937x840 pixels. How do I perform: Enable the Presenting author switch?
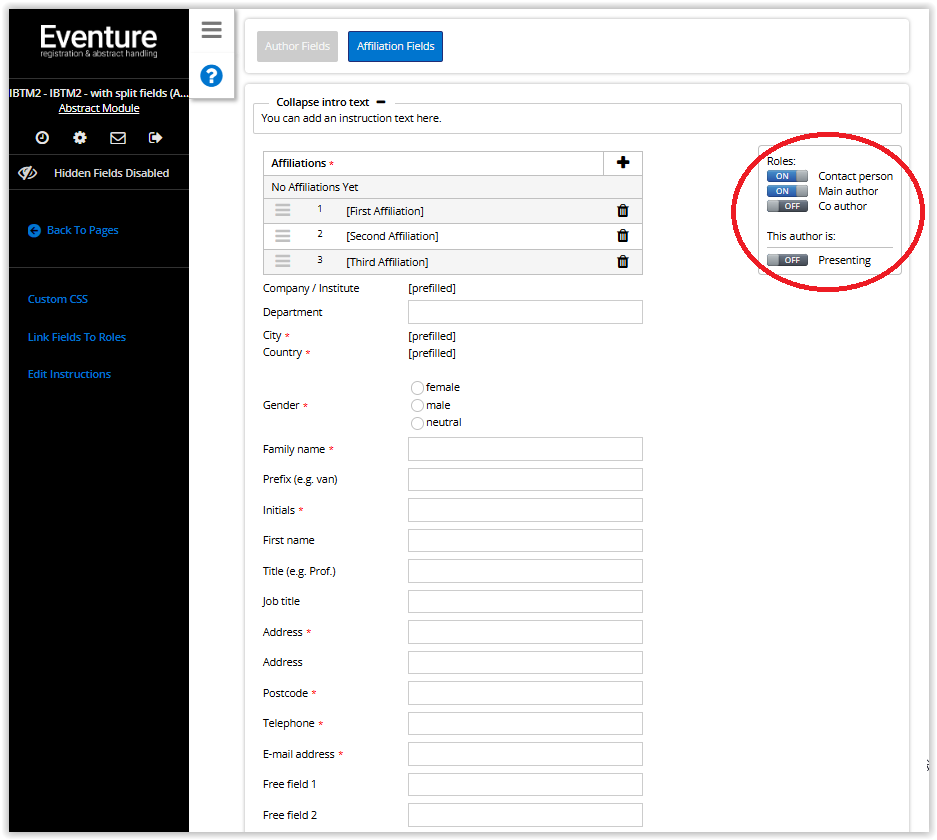point(787,260)
